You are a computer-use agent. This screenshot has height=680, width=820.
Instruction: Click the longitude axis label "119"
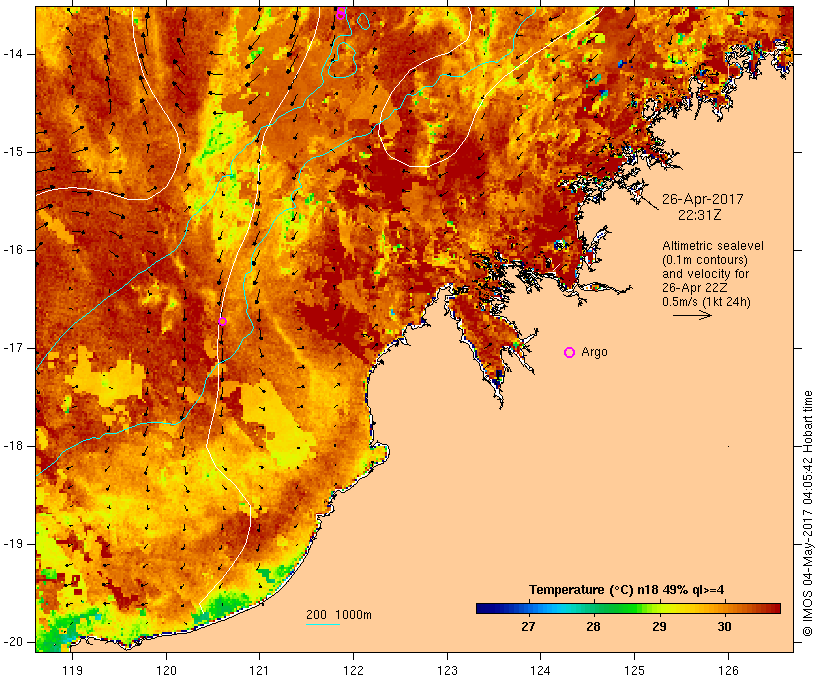pos(72,670)
